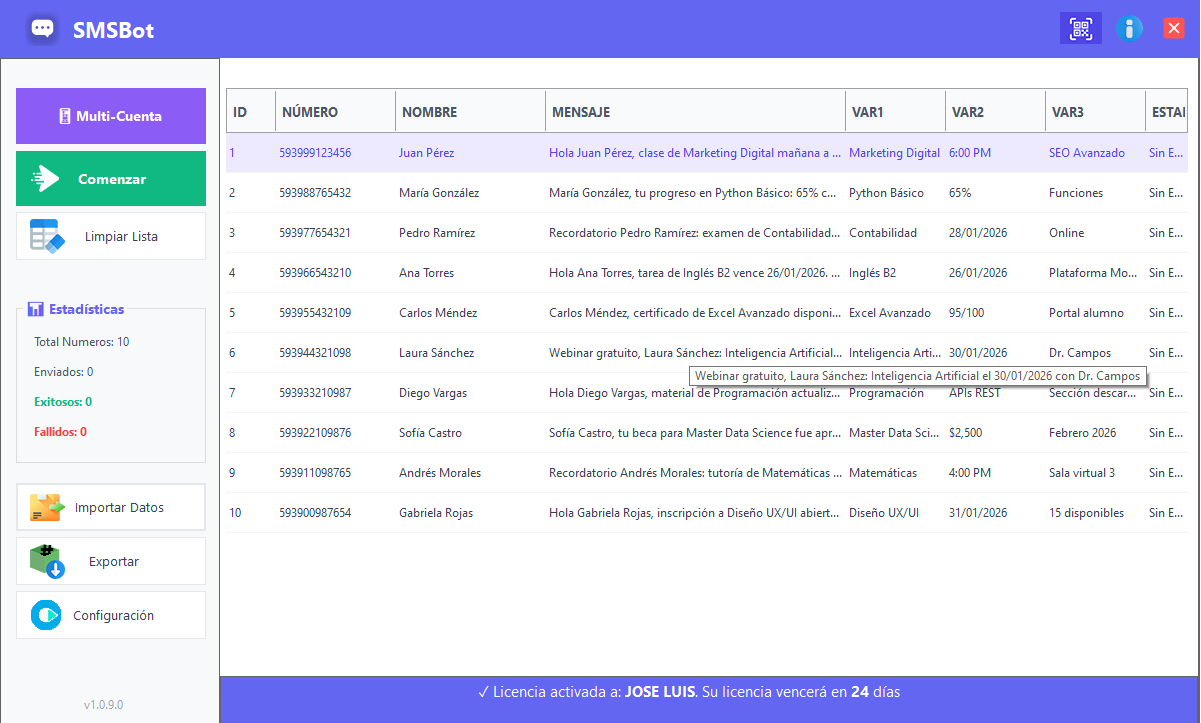Open the Multi-Cuenta button
This screenshot has width=1201, height=723.
tap(111, 116)
